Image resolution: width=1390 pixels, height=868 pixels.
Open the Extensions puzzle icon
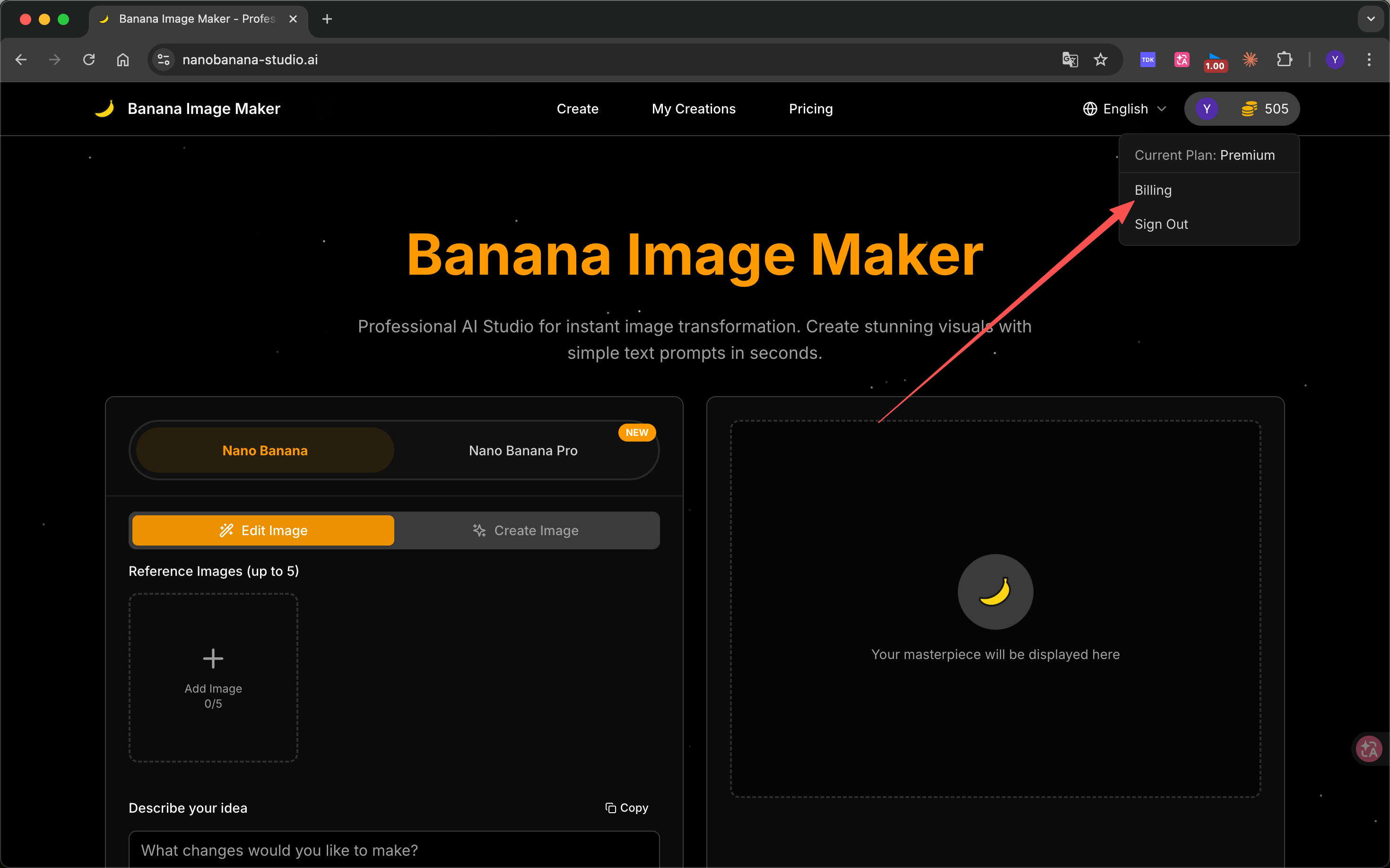(1285, 60)
